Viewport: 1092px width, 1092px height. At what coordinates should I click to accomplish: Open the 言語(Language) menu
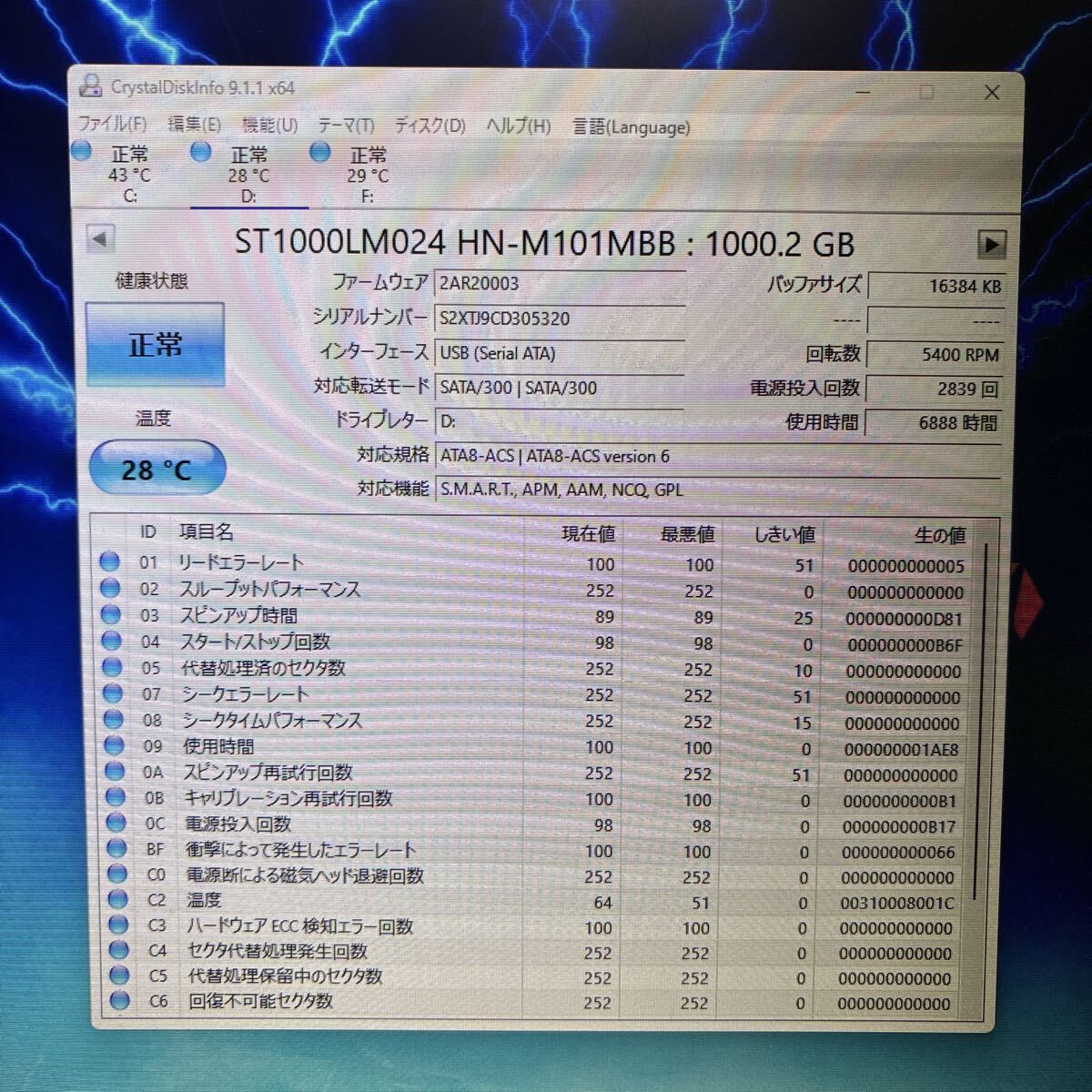pos(631,126)
